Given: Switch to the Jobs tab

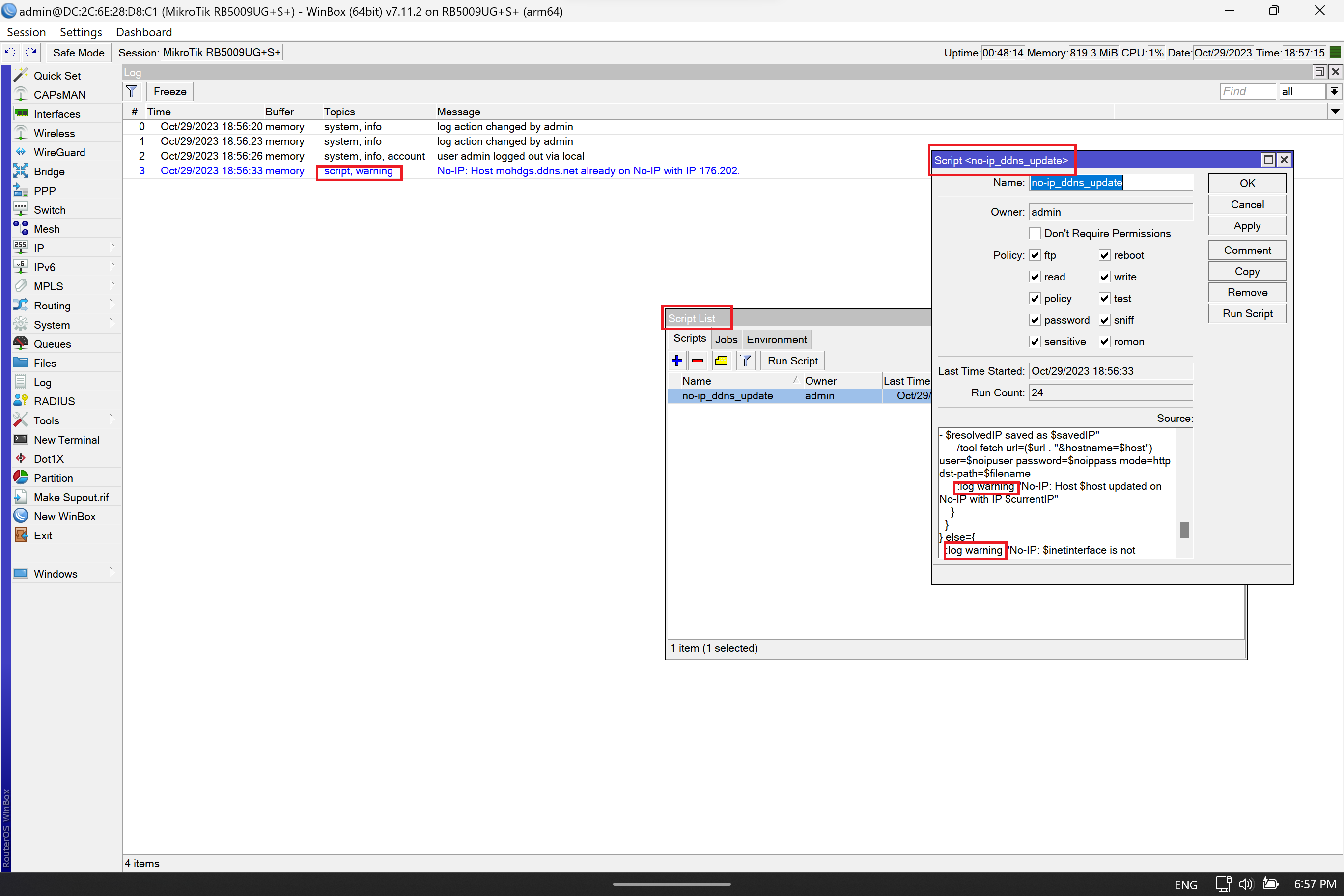Looking at the screenshot, I should 726,339.
